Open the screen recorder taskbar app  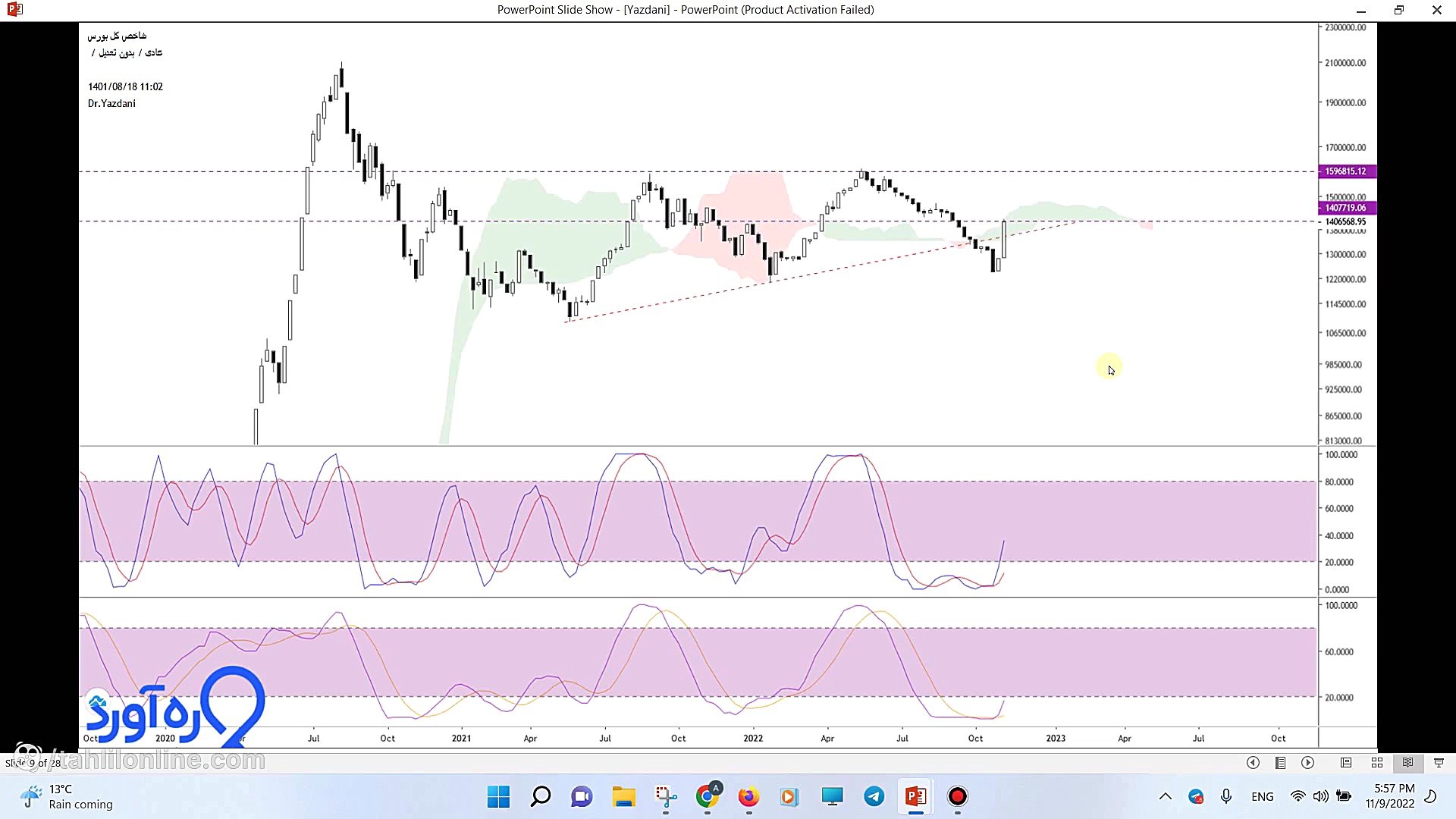click(958, 796)
